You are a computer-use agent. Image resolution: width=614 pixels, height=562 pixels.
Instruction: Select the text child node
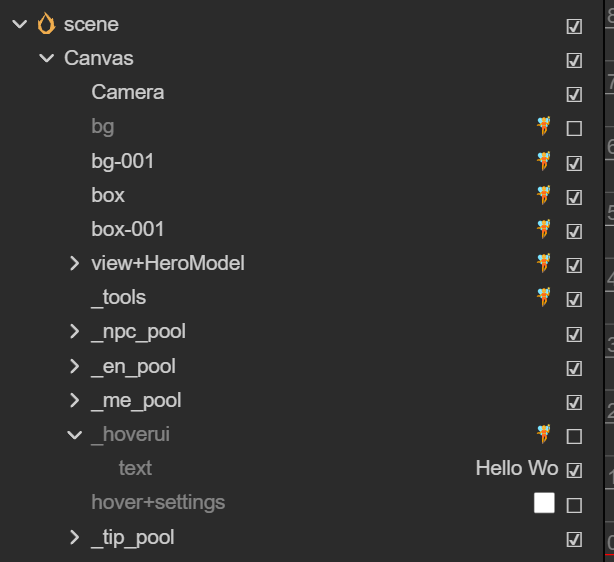coord(135,468)
